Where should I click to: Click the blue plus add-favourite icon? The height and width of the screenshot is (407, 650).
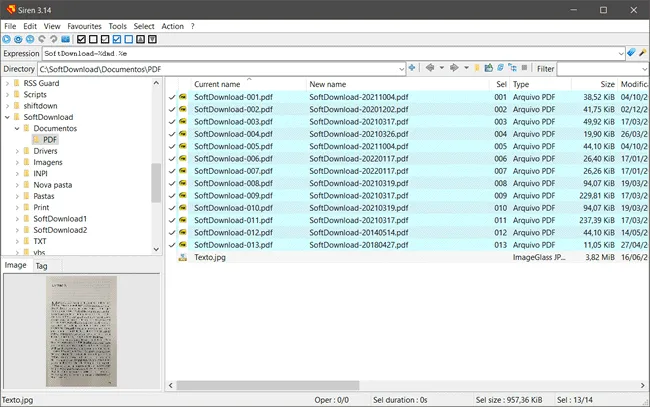coord(412,68)
